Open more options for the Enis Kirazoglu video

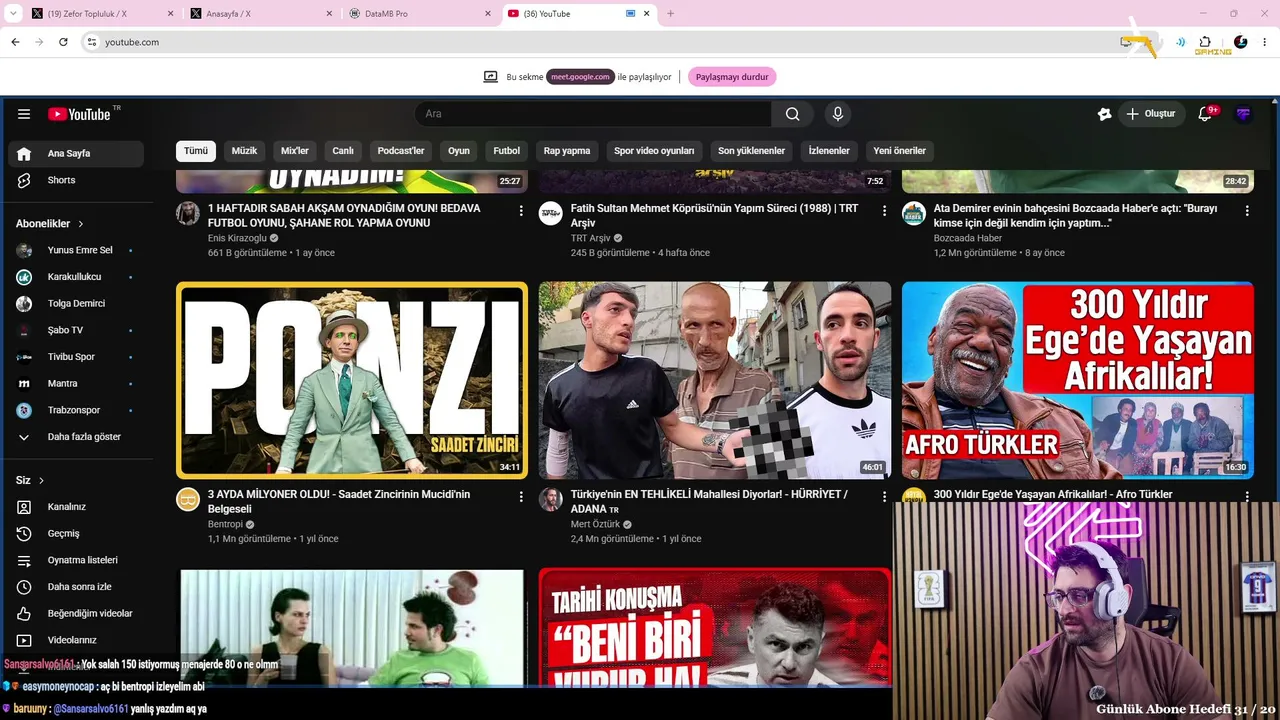521,210
